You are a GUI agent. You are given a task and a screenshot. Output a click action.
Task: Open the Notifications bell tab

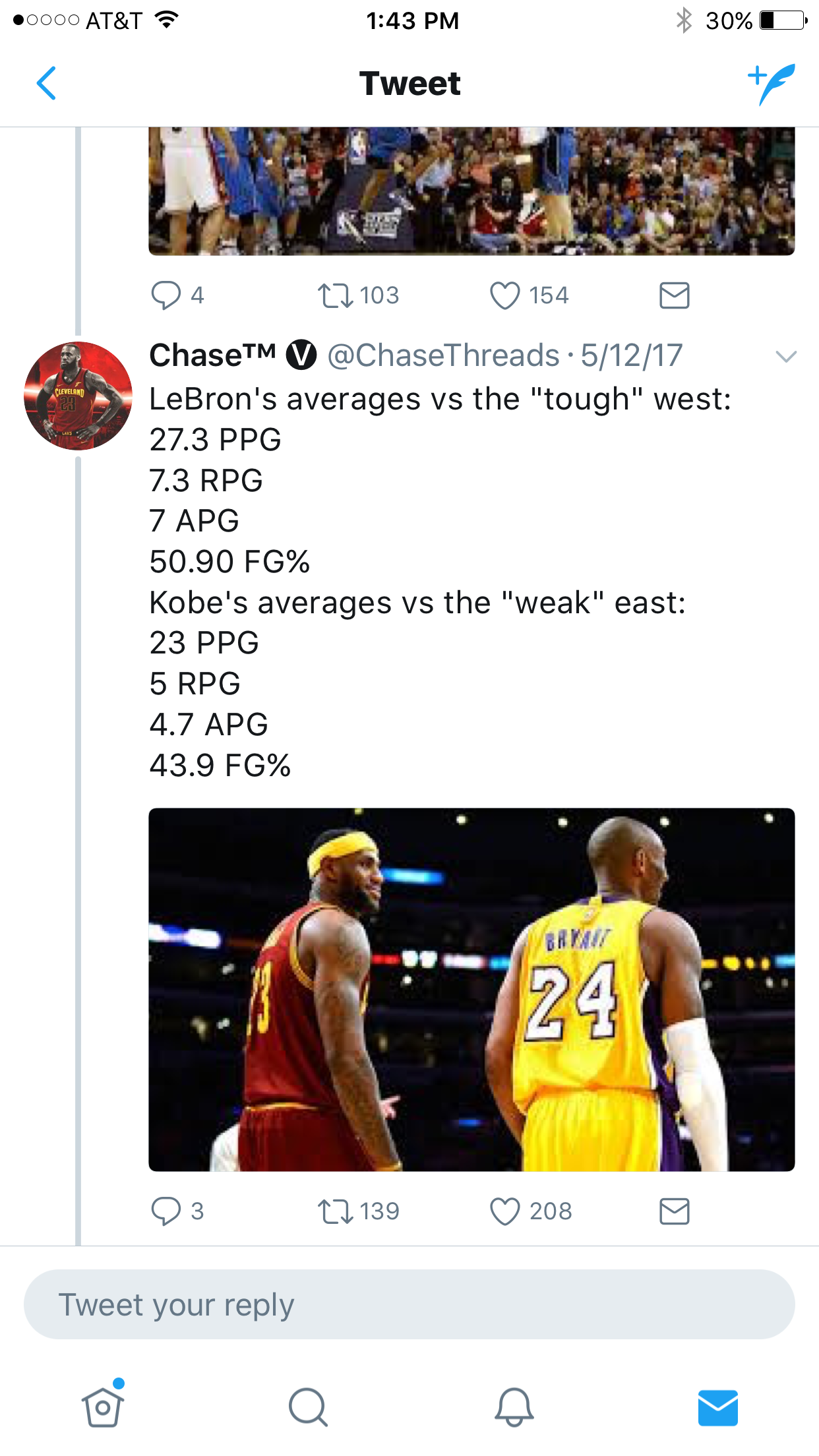(514, 1407)
